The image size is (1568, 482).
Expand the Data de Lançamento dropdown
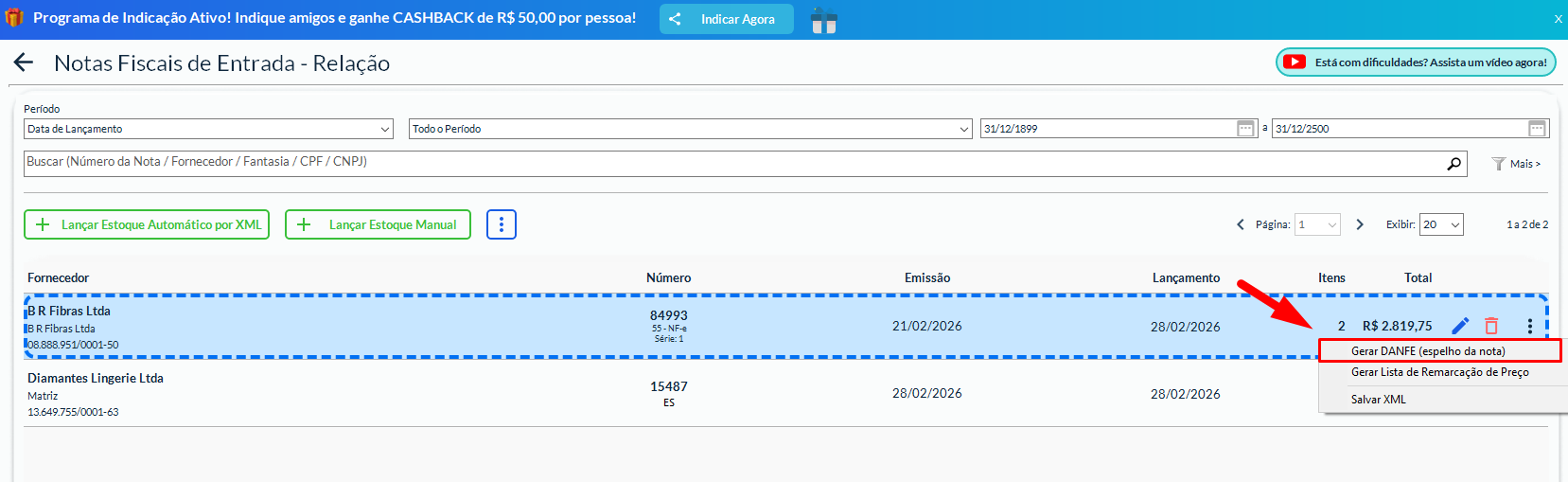tap(208, 129)
